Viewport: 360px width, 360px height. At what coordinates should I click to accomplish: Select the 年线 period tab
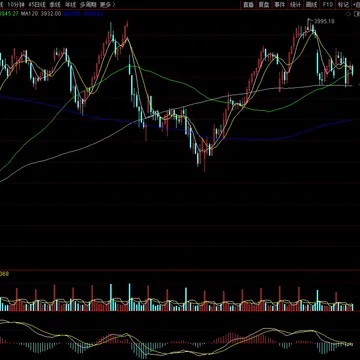point(70,4)
